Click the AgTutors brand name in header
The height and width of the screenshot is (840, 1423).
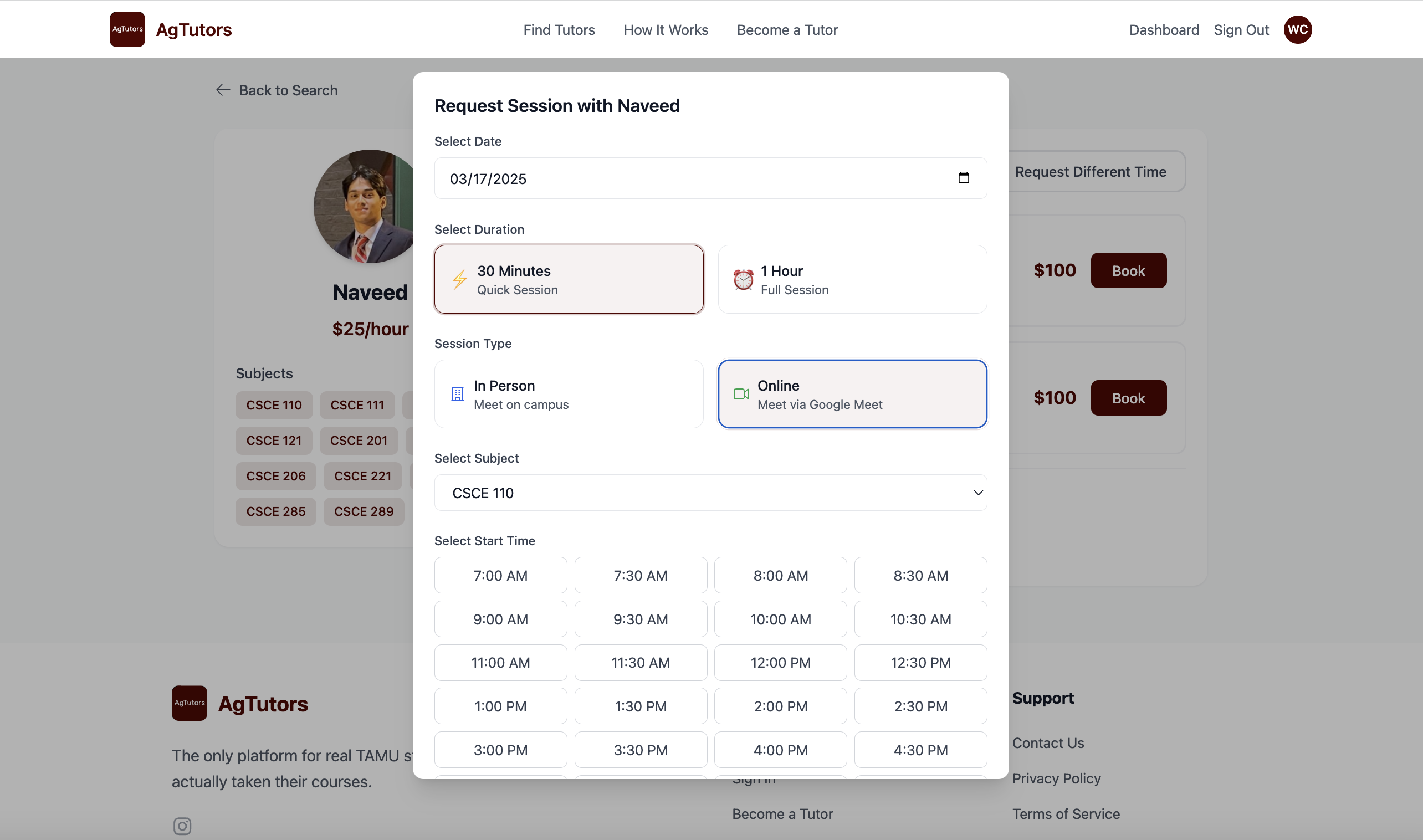193,29
